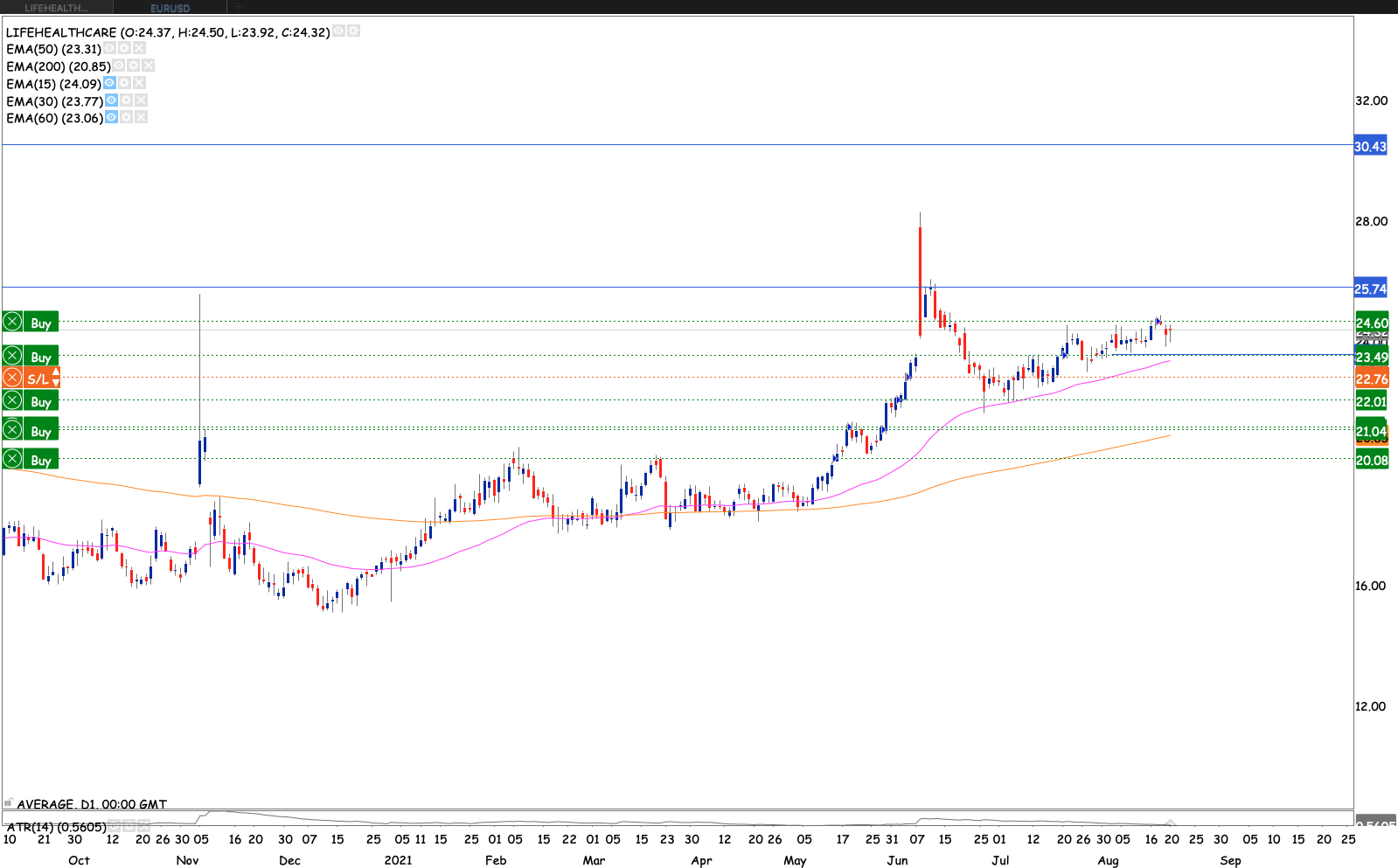The image size is (1398, 868).
Task: Cancel the Buy order at 24.60
Action: tap(12, 322)
